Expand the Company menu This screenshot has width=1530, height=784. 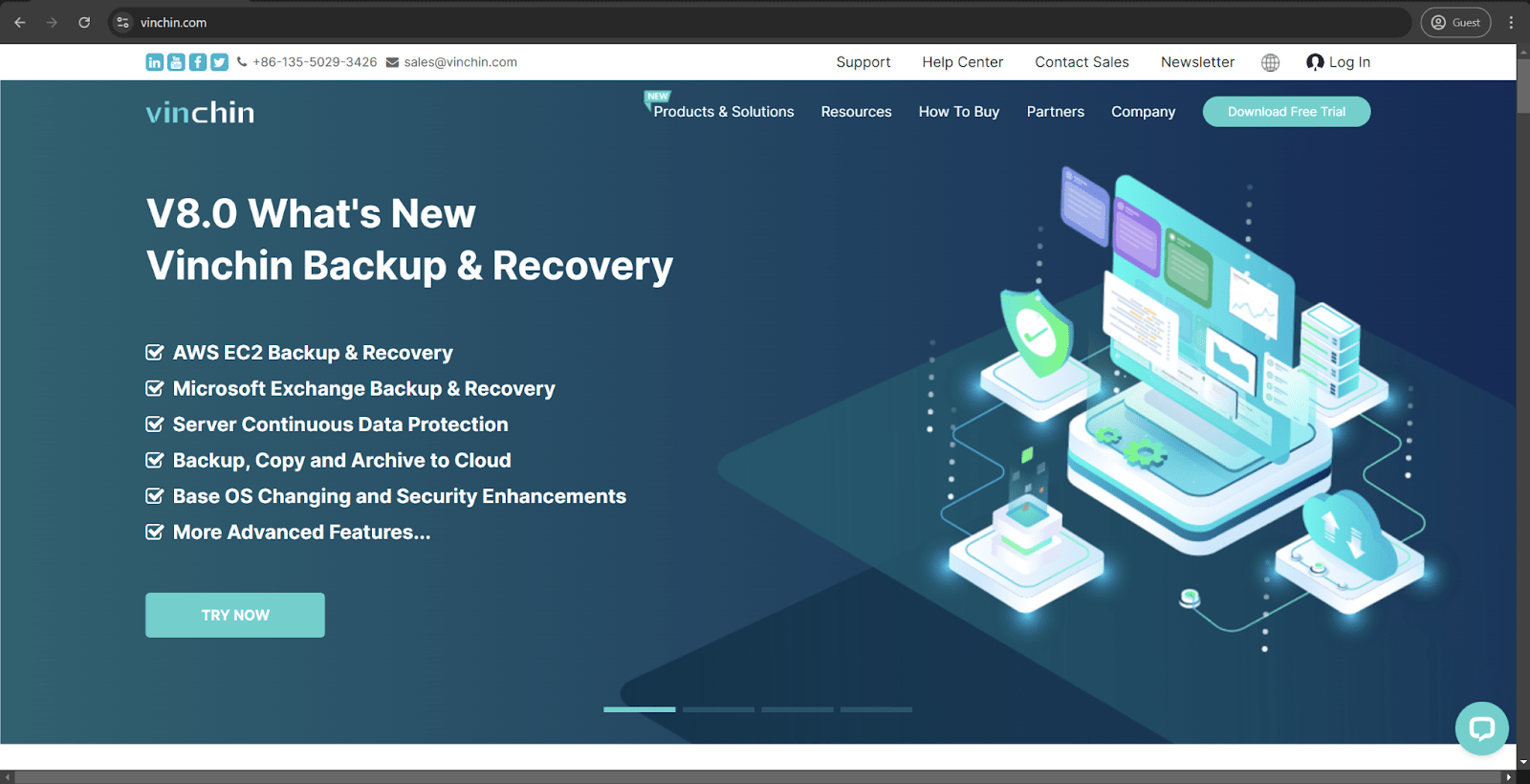tap(1143, 112)
